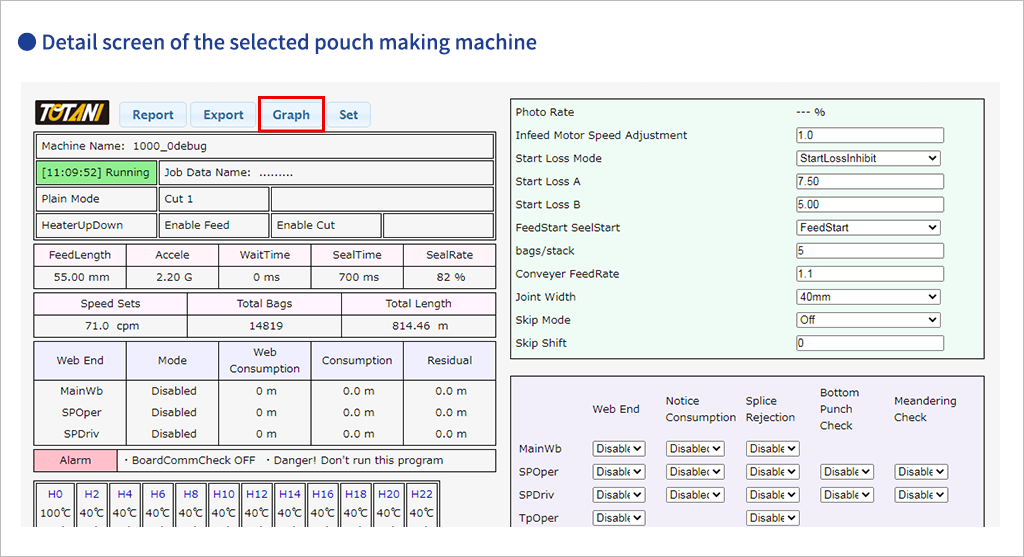Open the Skip Mode dropdown
The width and height of the screenshot is (1024, 557).
point(868,320)
